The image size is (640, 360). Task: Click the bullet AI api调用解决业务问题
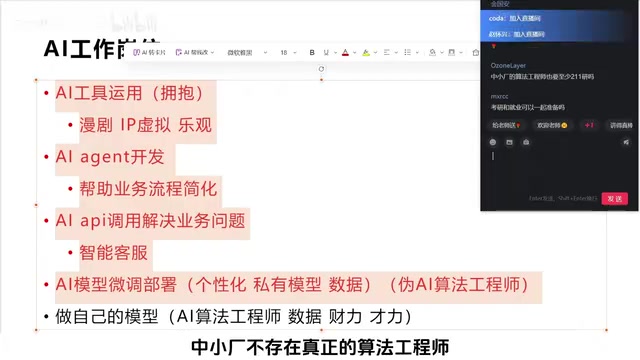tap(151, 220)
